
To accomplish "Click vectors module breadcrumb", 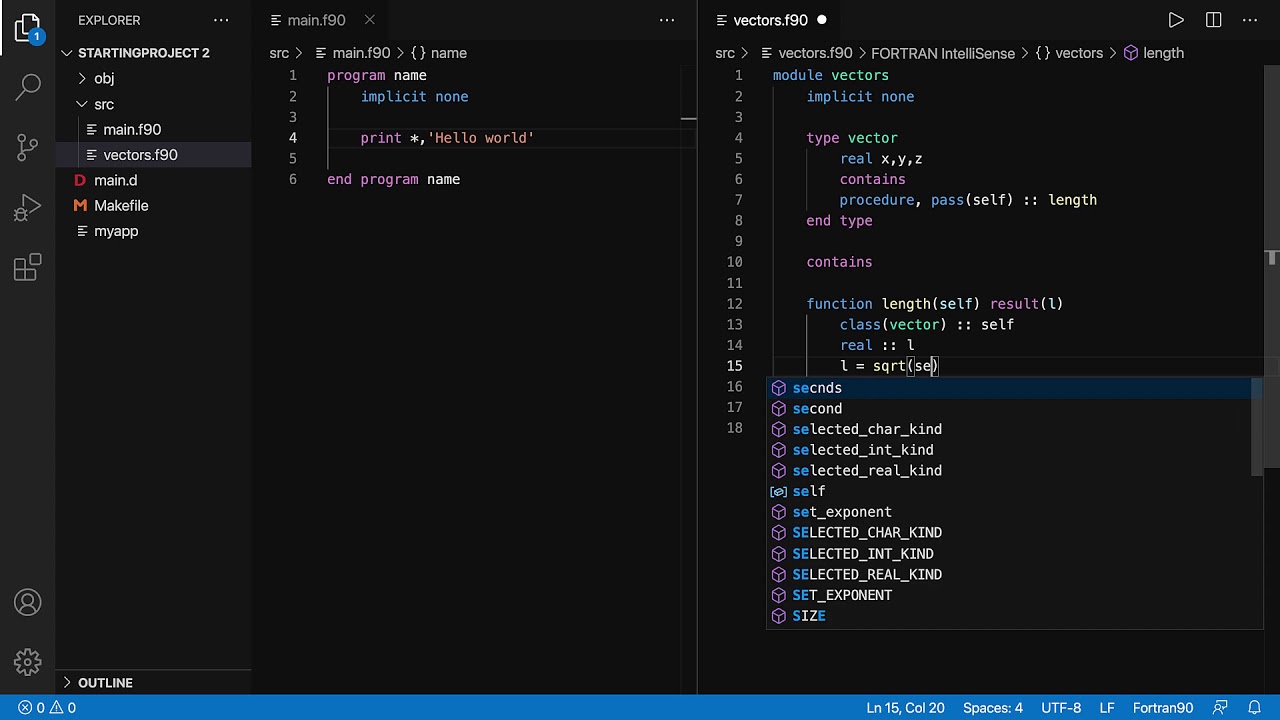I will pyautogui.click(x=1069, y=53).
